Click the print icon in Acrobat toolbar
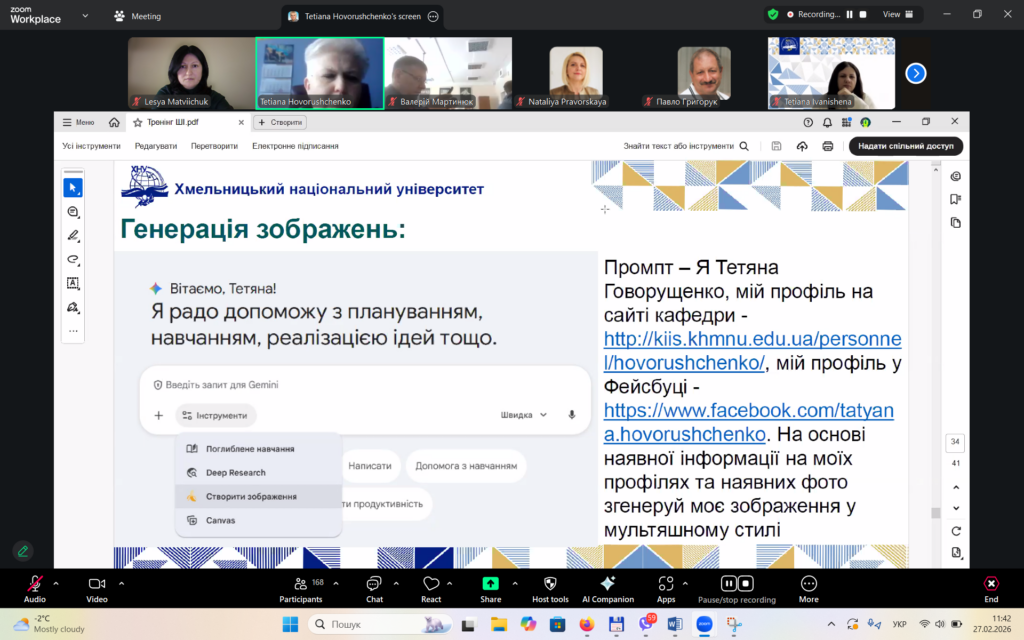This screenshot has width=1024, height=640. (x=828, y=146)
